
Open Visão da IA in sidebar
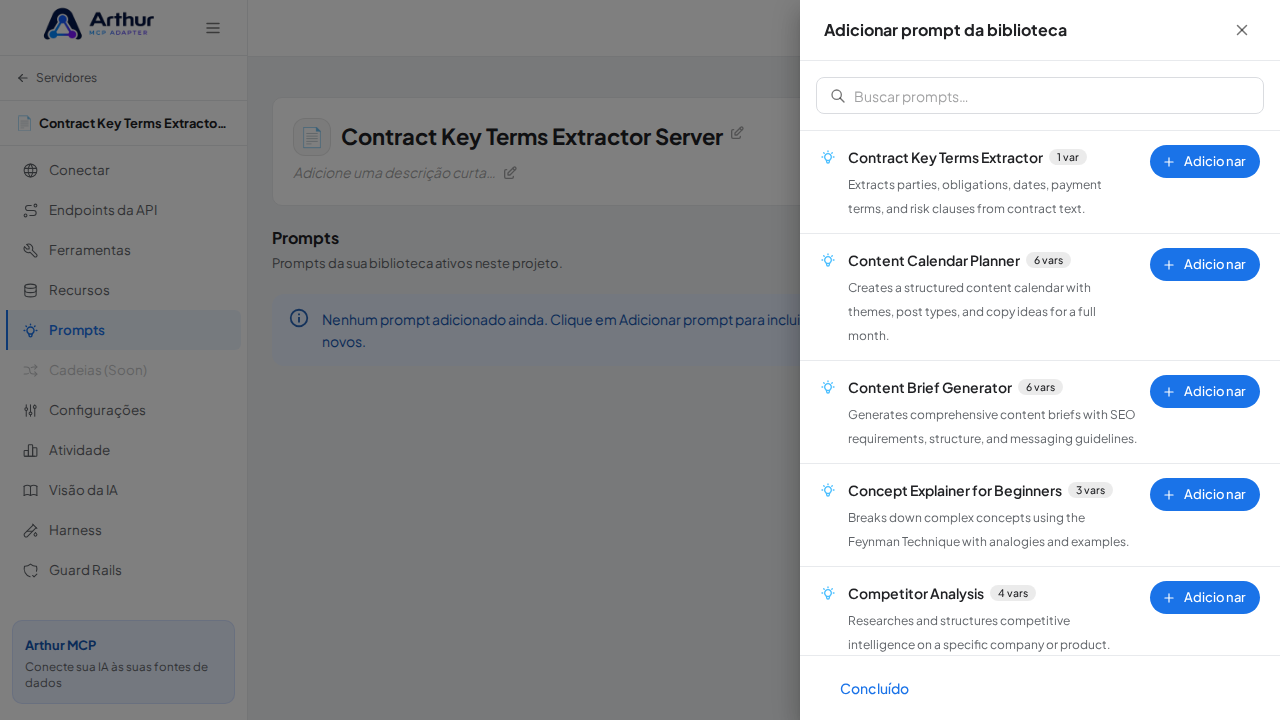pyautogui.click(x=123, y=490)
